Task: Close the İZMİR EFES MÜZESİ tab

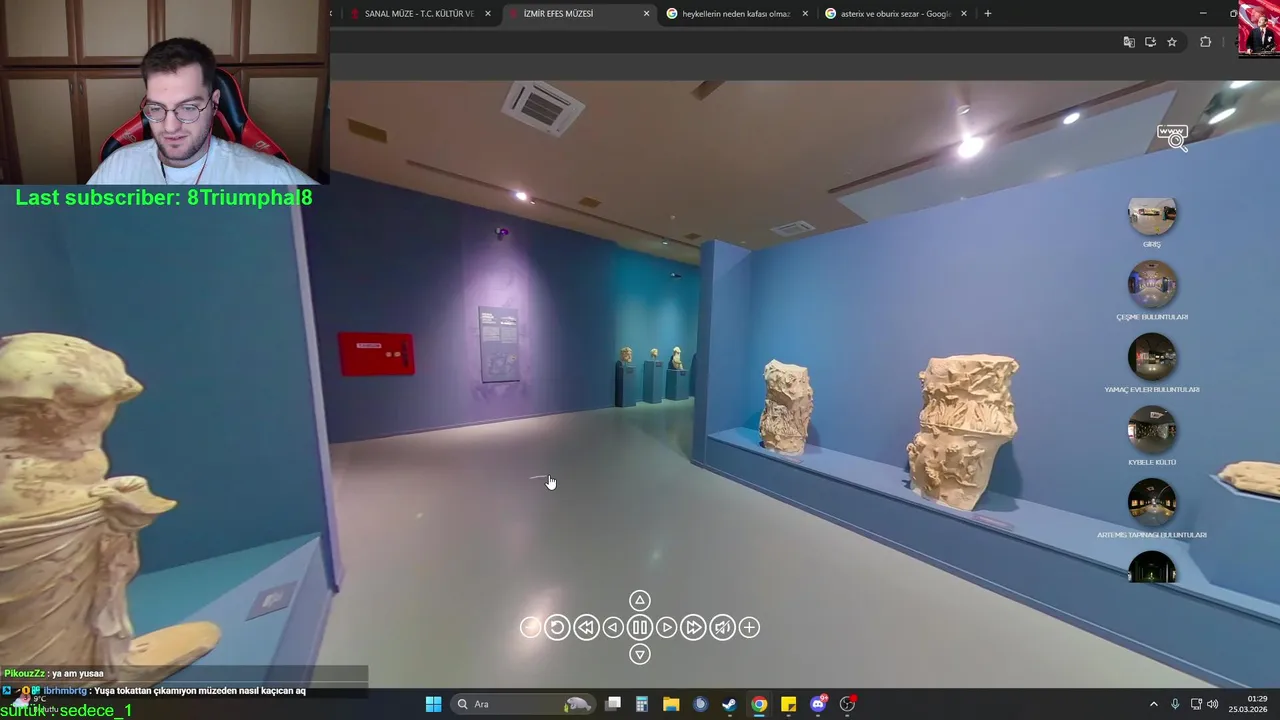Action: pyautogui.click(x=646, y=14)
